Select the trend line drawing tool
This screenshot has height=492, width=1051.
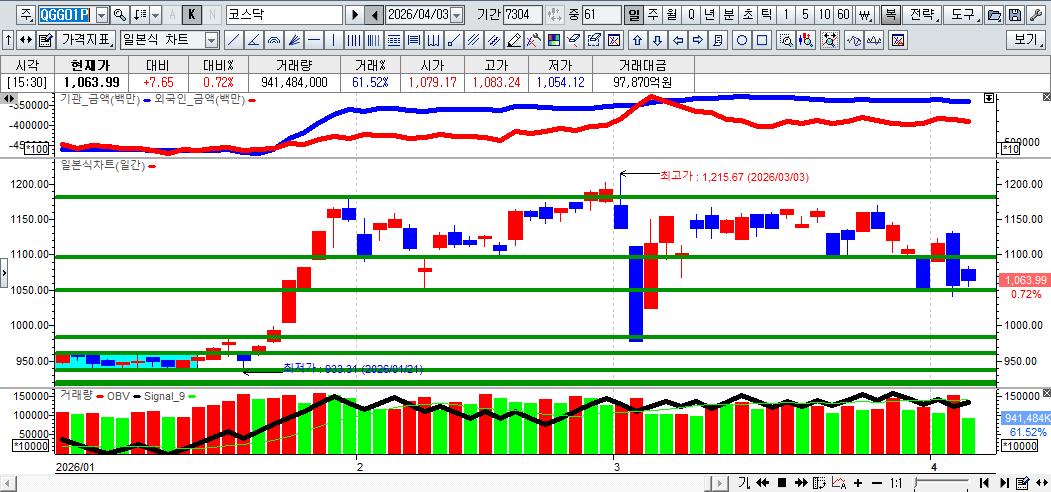click(x=233, y=41)
